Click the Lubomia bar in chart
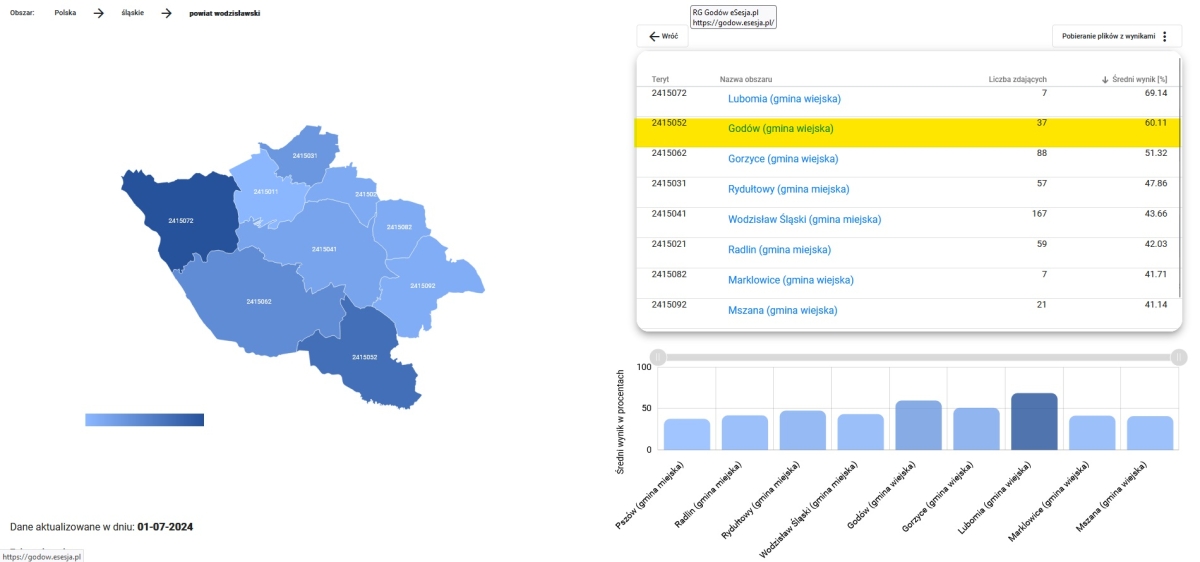This screenshot has height=562, width=1200. 1034,421
